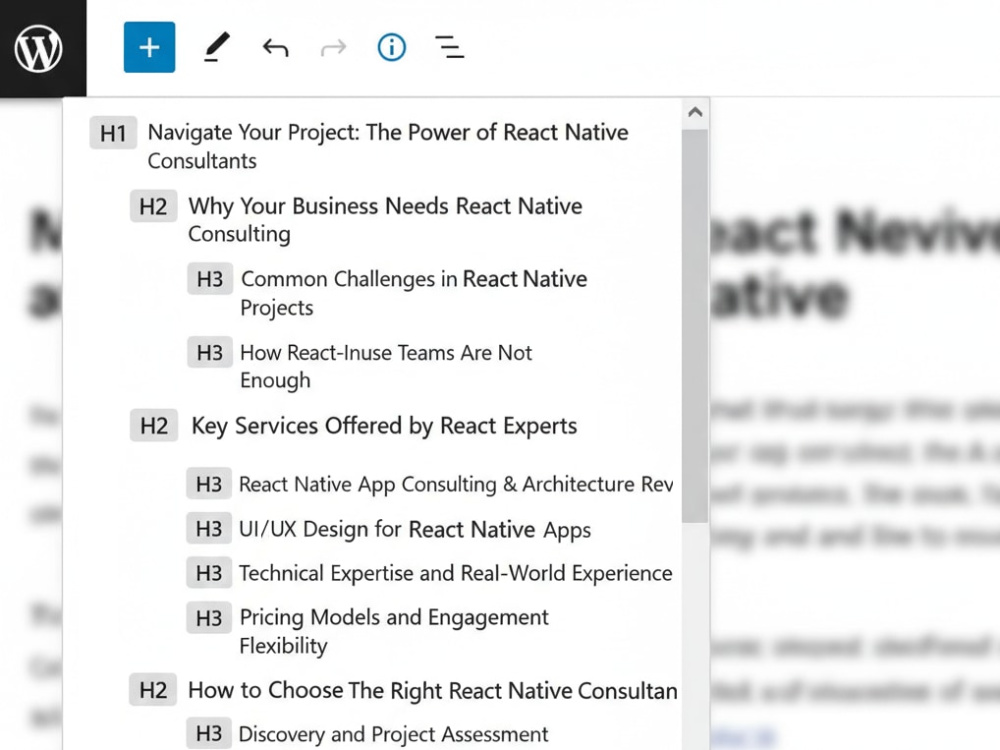
Task: Click the H1 level badge
Action: pyautogui.click(x=113, y=133)
